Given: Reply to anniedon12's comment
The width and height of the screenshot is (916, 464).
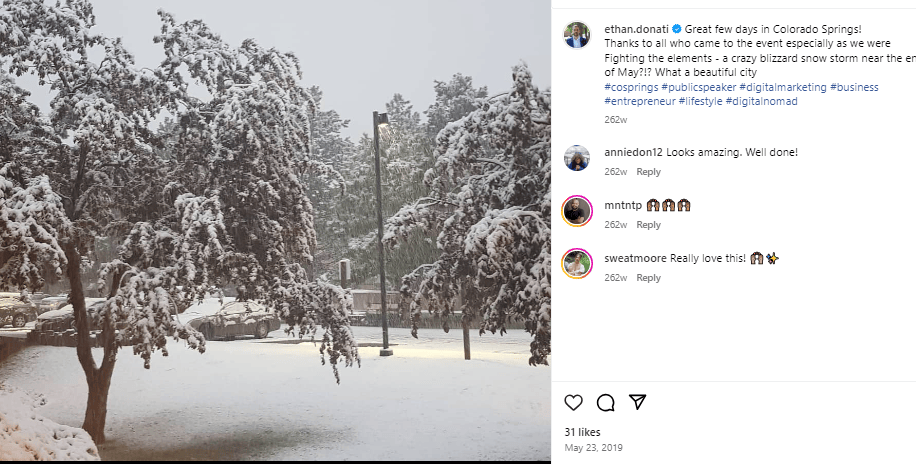Looking at the screenshot, I should [648, 172].
